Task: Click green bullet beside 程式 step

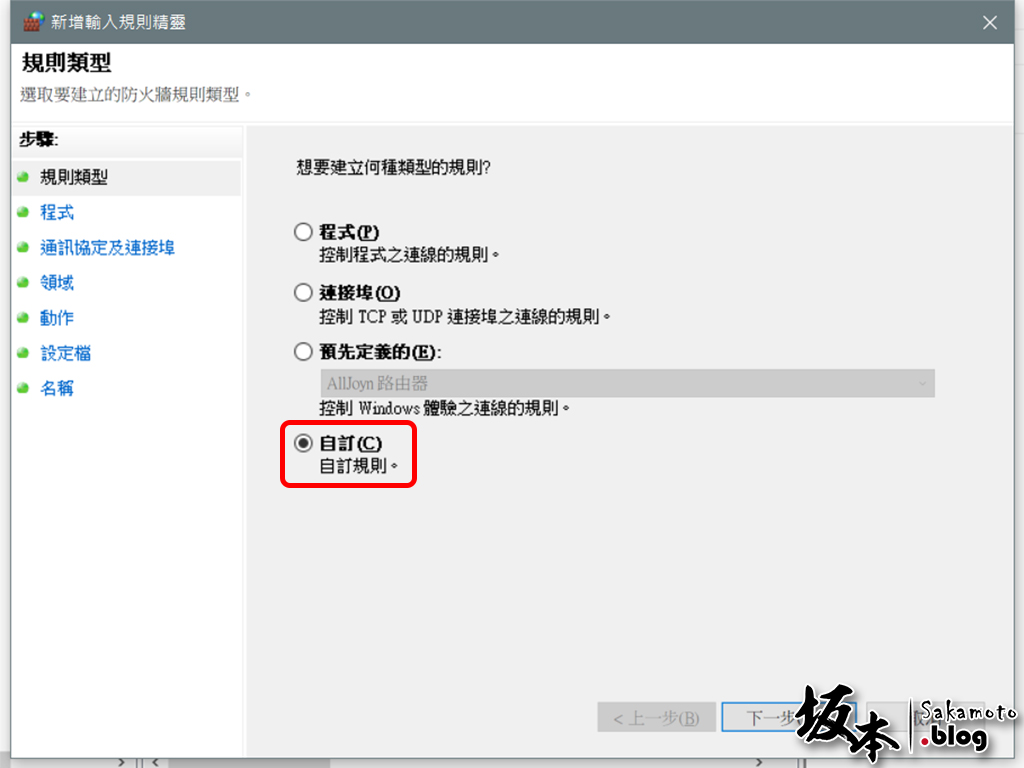Action: click(x=24, y=212)
